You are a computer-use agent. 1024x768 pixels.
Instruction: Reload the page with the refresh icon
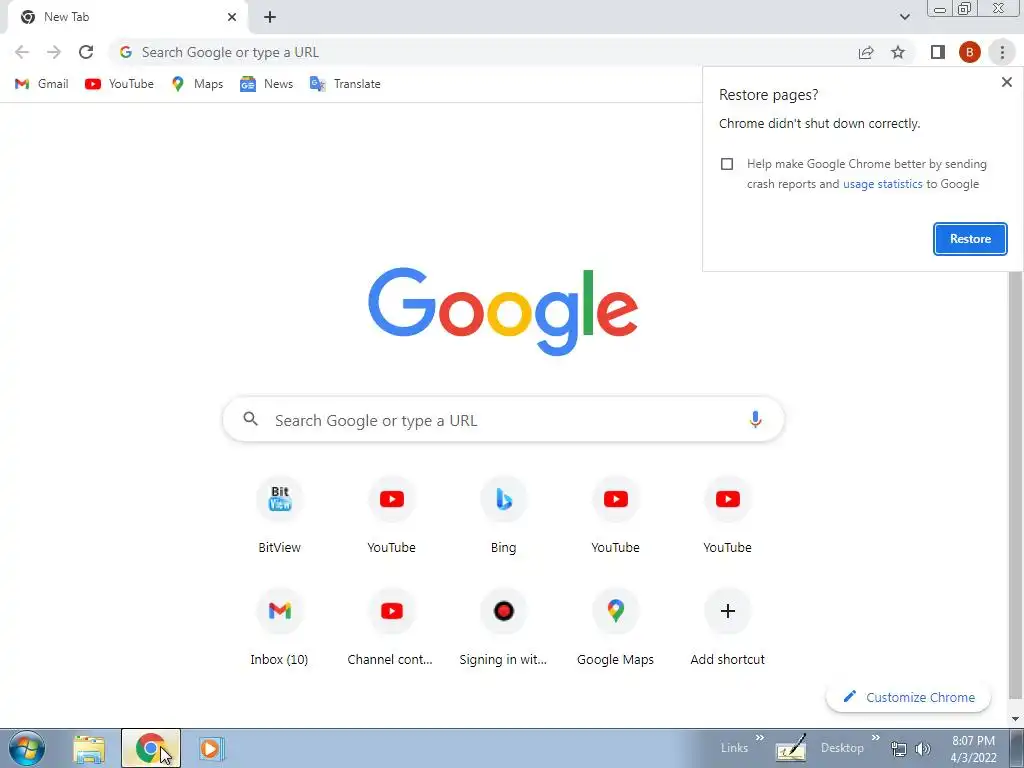[x=86, y=52]
